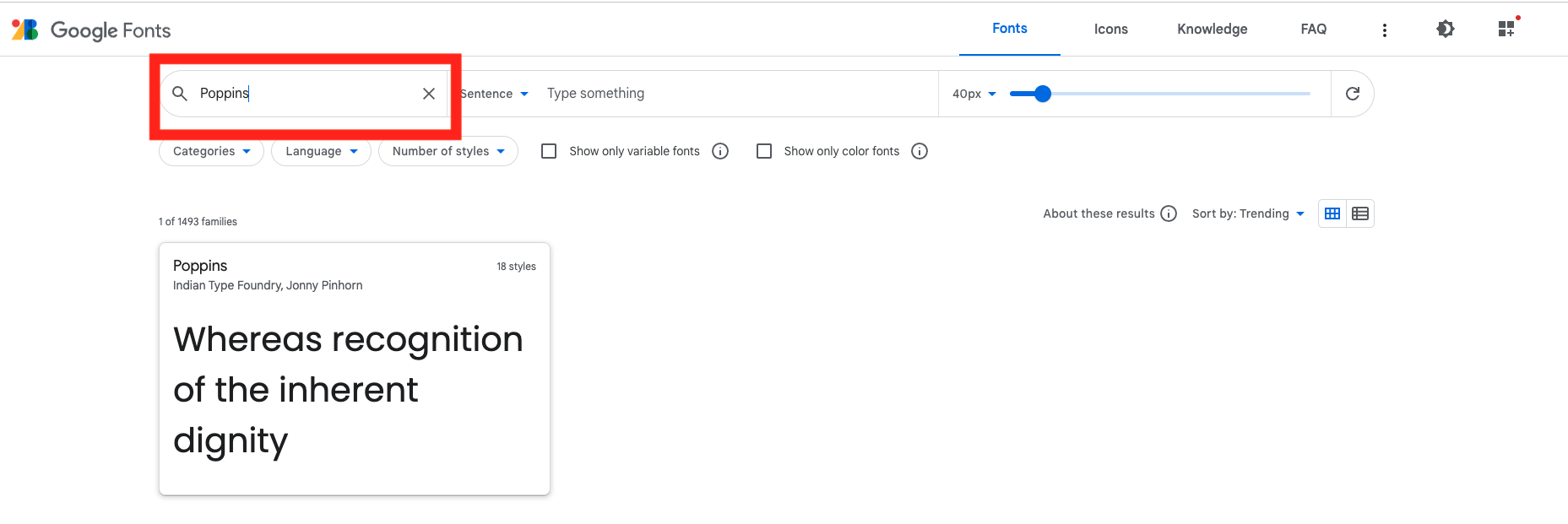Click the font size slider handle

point(1043,94)
